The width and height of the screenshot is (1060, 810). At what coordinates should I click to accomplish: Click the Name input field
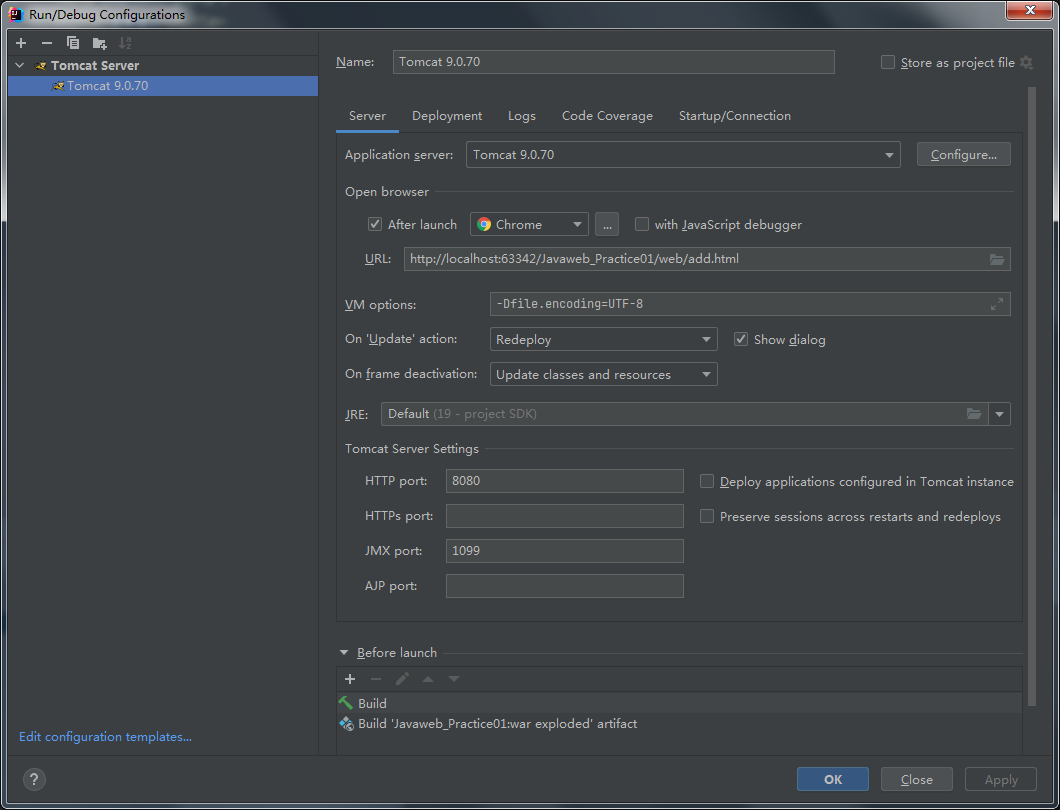[x=613, y=62]
